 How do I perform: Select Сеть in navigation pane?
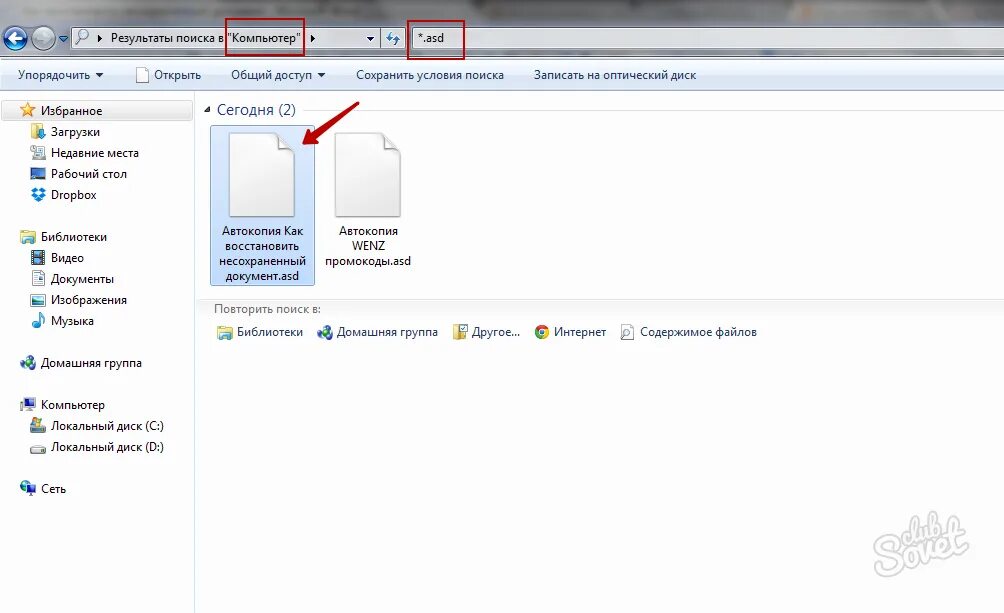(x=53, y=489)
